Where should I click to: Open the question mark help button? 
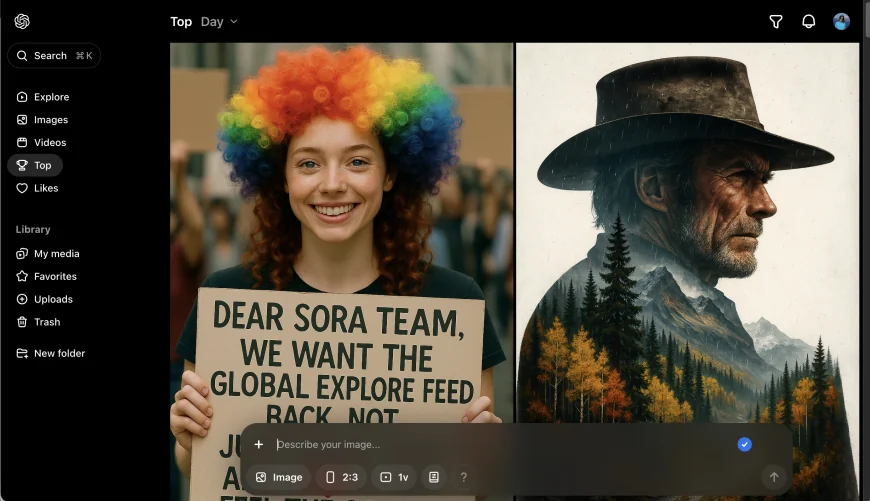click(x=464, y=477)
